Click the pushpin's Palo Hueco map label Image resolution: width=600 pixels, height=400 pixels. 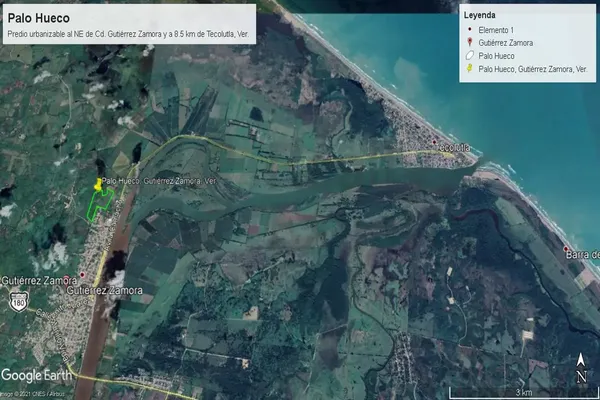160,181
